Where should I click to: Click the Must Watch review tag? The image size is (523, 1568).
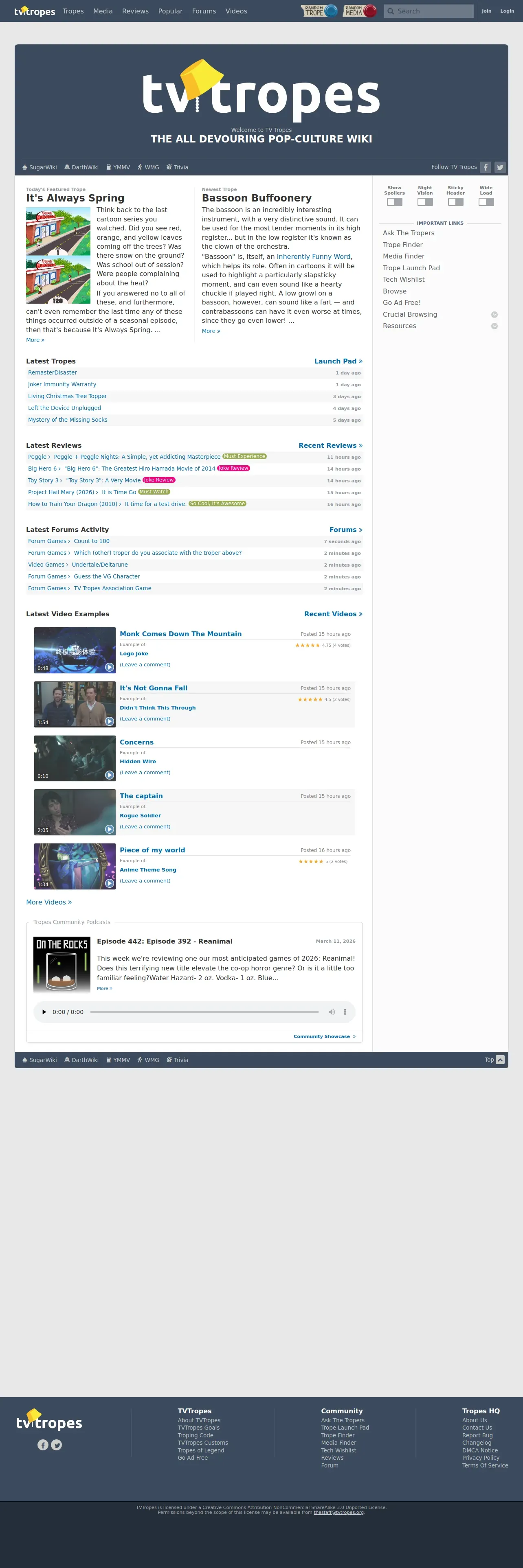point(154,492)
